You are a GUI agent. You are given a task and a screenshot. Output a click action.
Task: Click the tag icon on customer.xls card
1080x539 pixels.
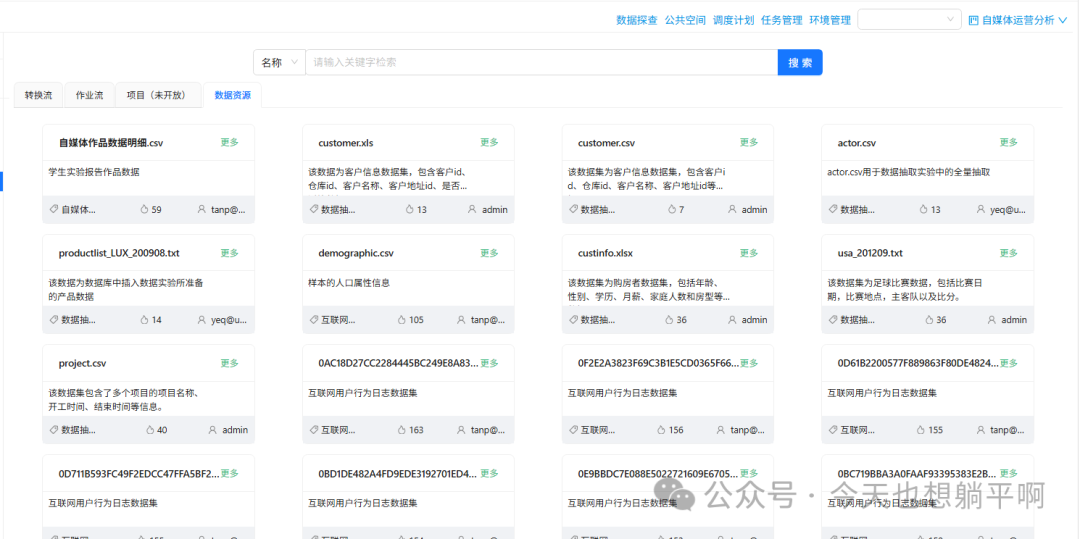pyautogui.click(x=313, y=209)
